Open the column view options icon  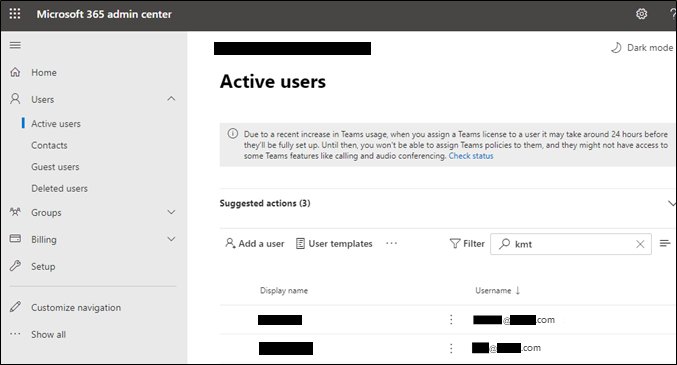665,244
